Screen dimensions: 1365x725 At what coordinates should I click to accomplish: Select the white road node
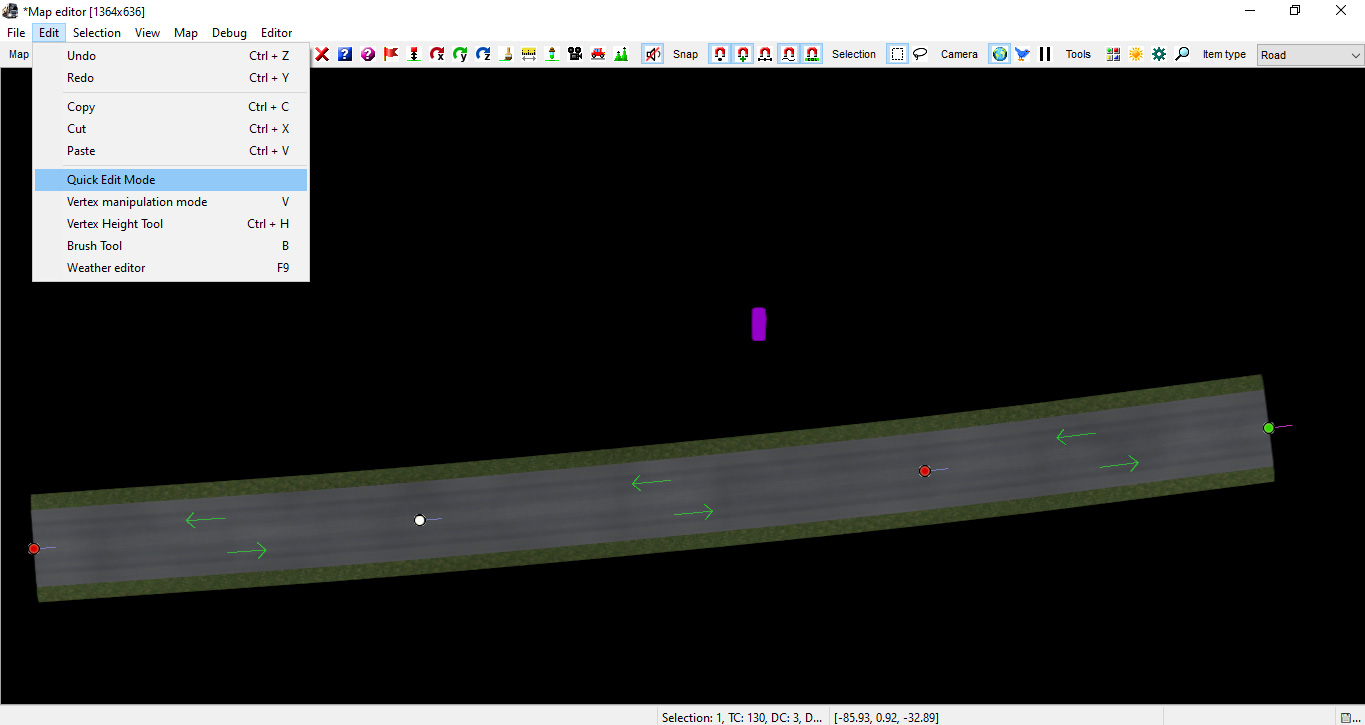(420, 520)
